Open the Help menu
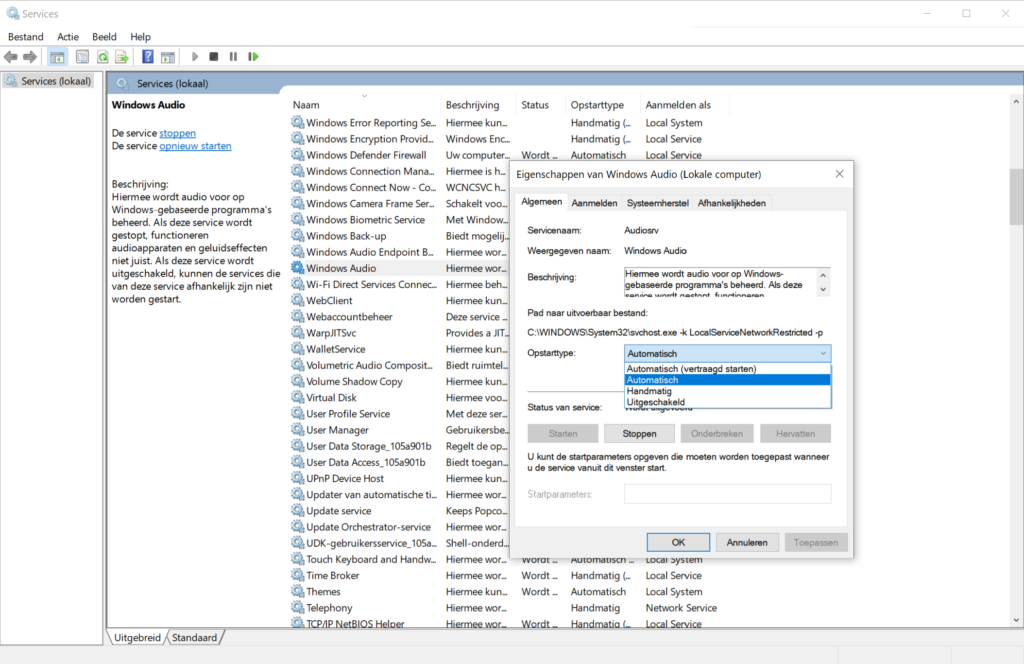The width and height of the screenshot is (1024, 664). pos(140,37)
